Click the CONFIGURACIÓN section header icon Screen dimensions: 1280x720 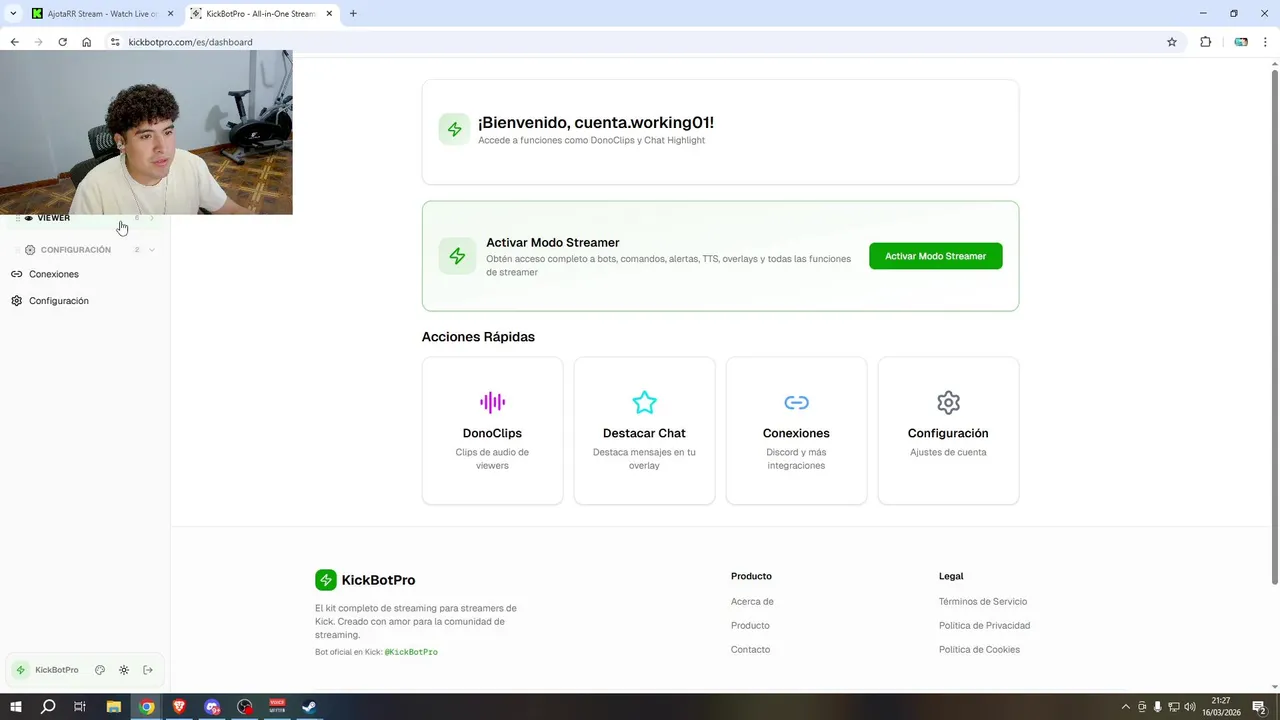[30, 250]
